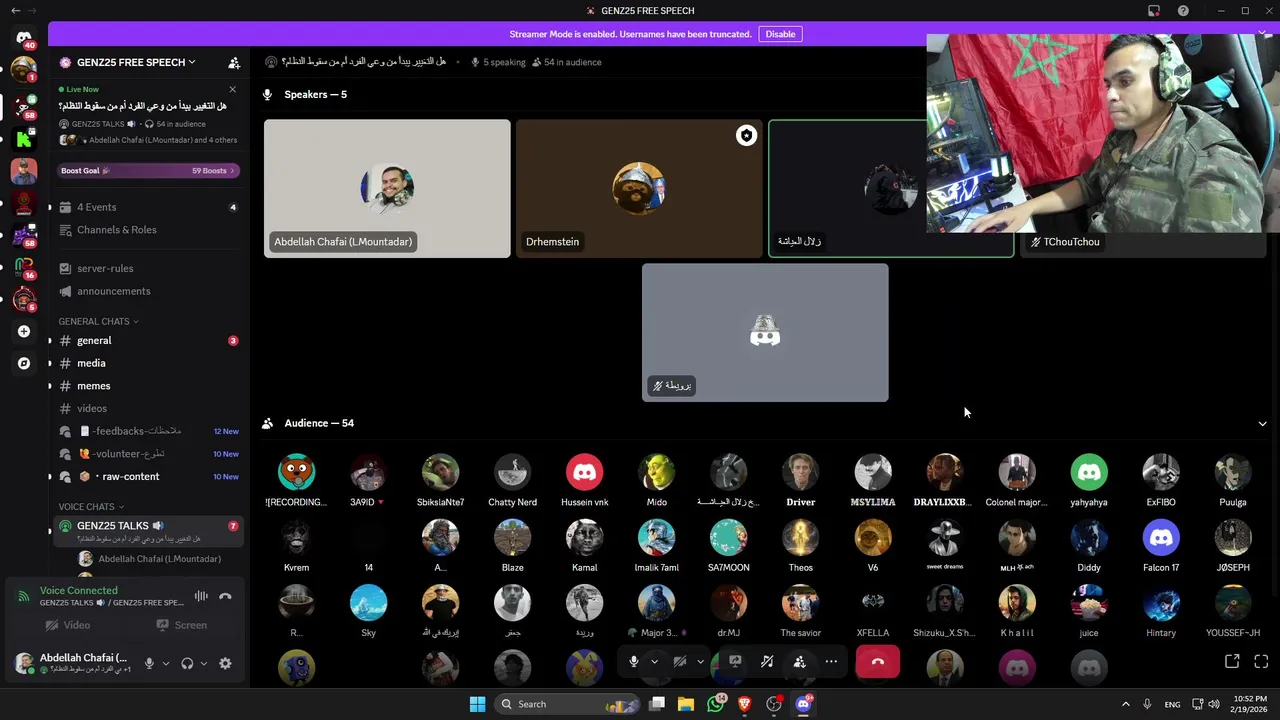Open the memes text channel
The height and width of the screenshot is (720, 1280).
point(148,386)
